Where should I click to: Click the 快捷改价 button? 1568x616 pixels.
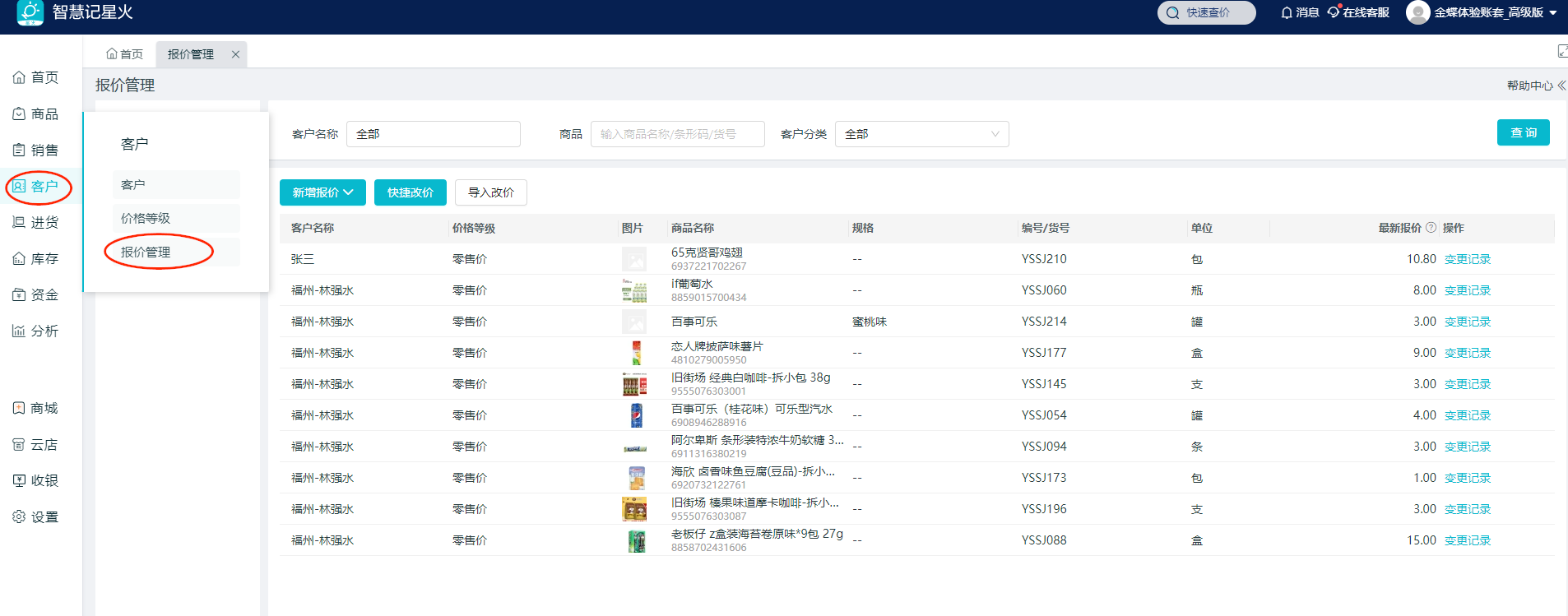411,192
